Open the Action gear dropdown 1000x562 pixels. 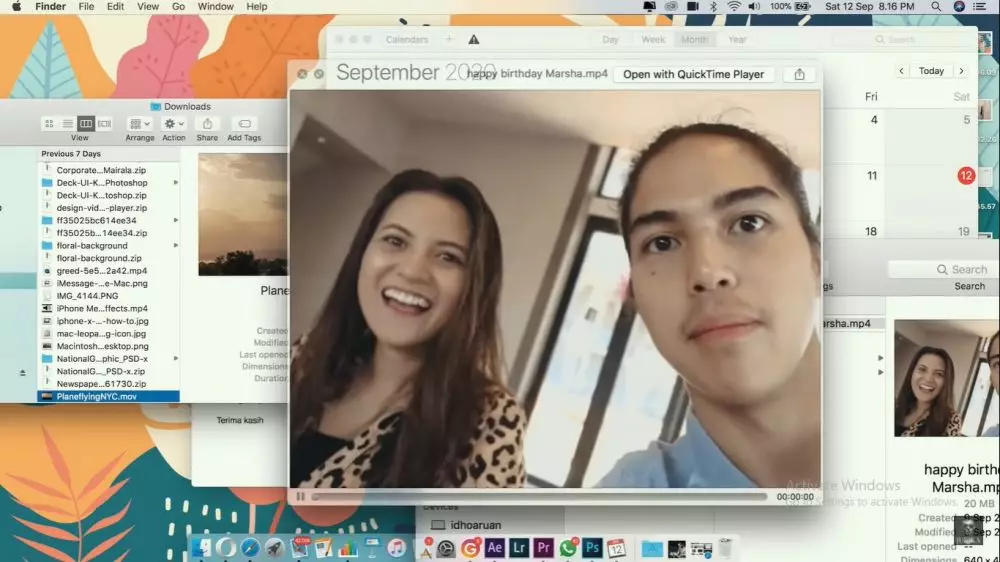coord(174,124)
